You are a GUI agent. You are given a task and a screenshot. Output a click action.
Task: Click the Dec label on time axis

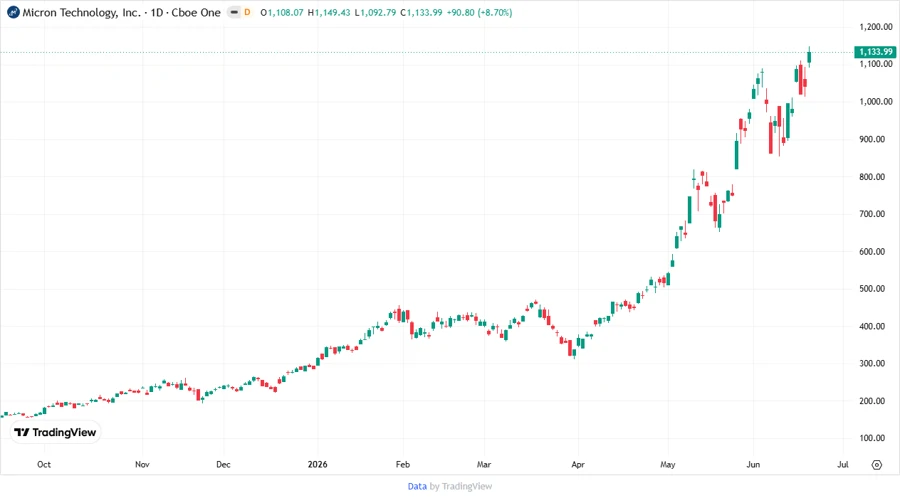[x=223, y=465]
